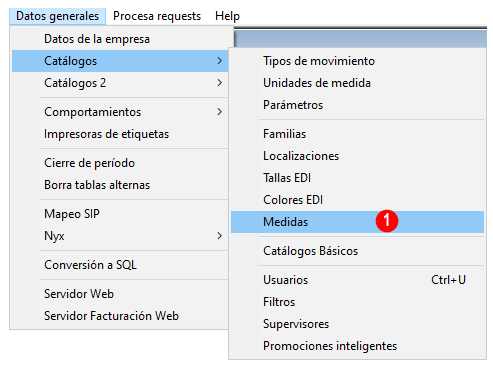Screen dimensions: 493x367
Task: Select Tallas EDI
Action: pos(357,178)
